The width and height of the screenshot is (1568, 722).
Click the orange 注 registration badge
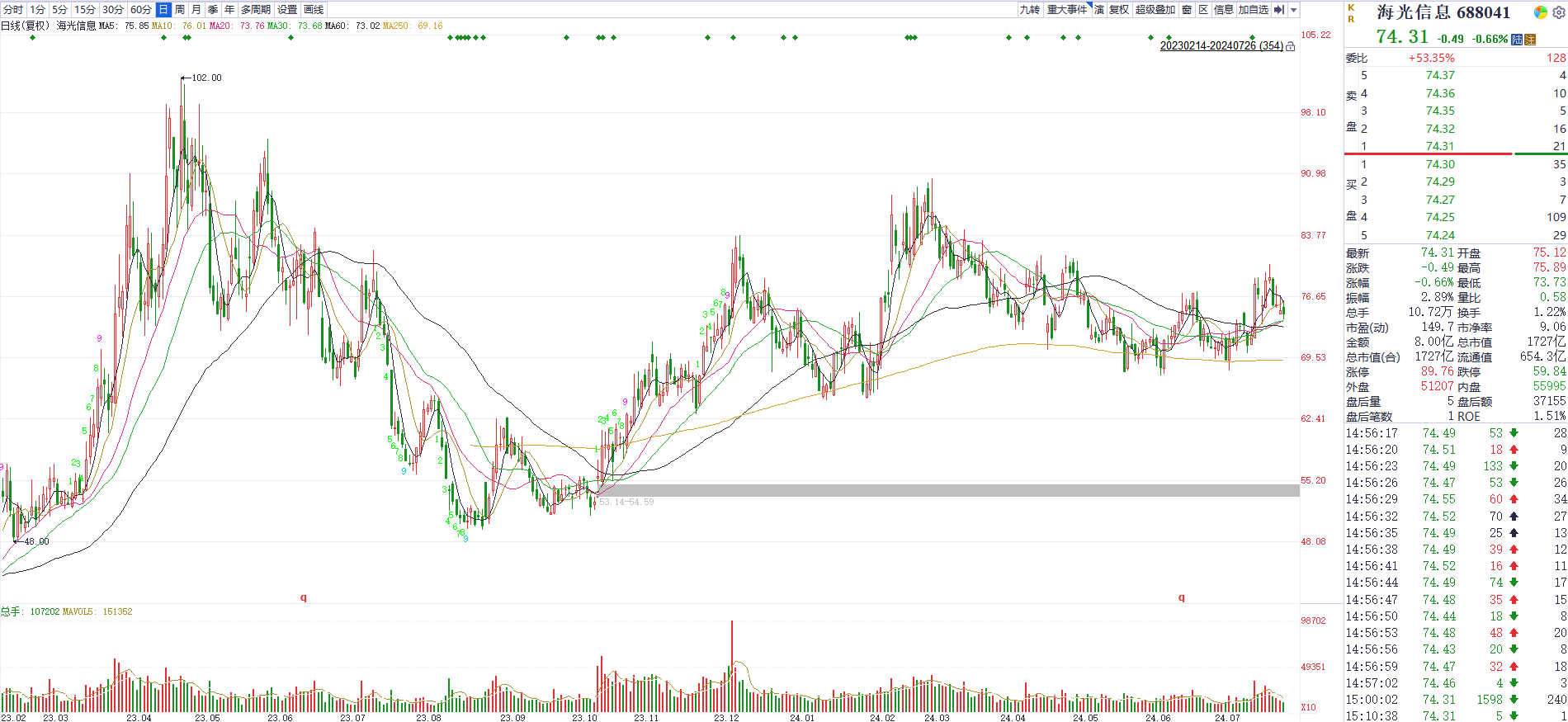click(1530, 40)
